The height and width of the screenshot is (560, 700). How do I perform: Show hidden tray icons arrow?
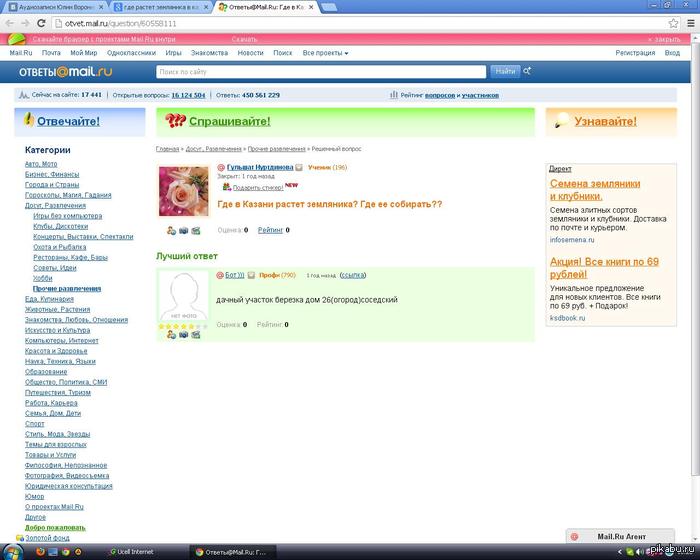click(x=620, y=552)
